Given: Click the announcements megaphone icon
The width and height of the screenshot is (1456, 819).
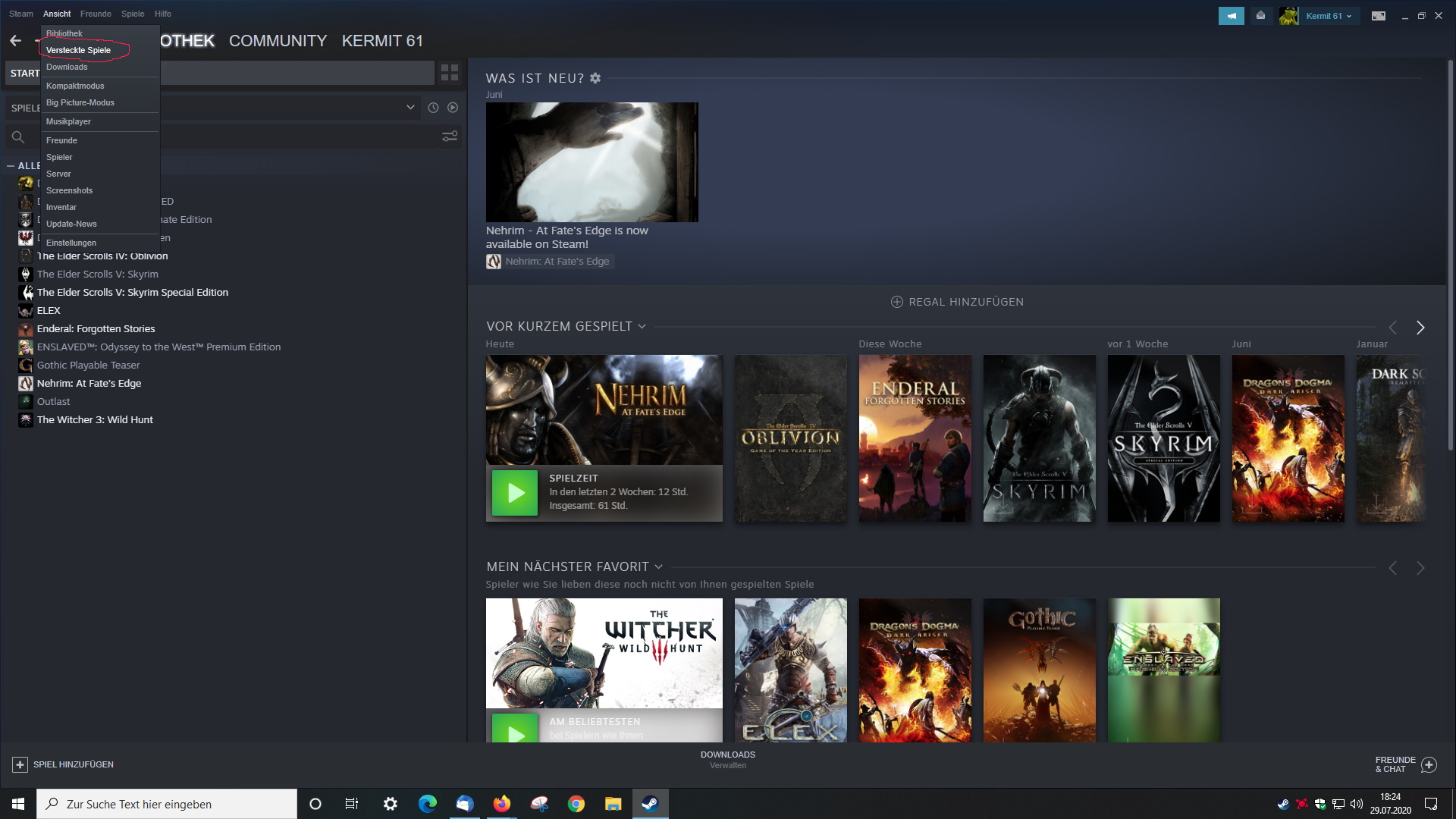Looking at the screenshot, I should pos(1231,16).
